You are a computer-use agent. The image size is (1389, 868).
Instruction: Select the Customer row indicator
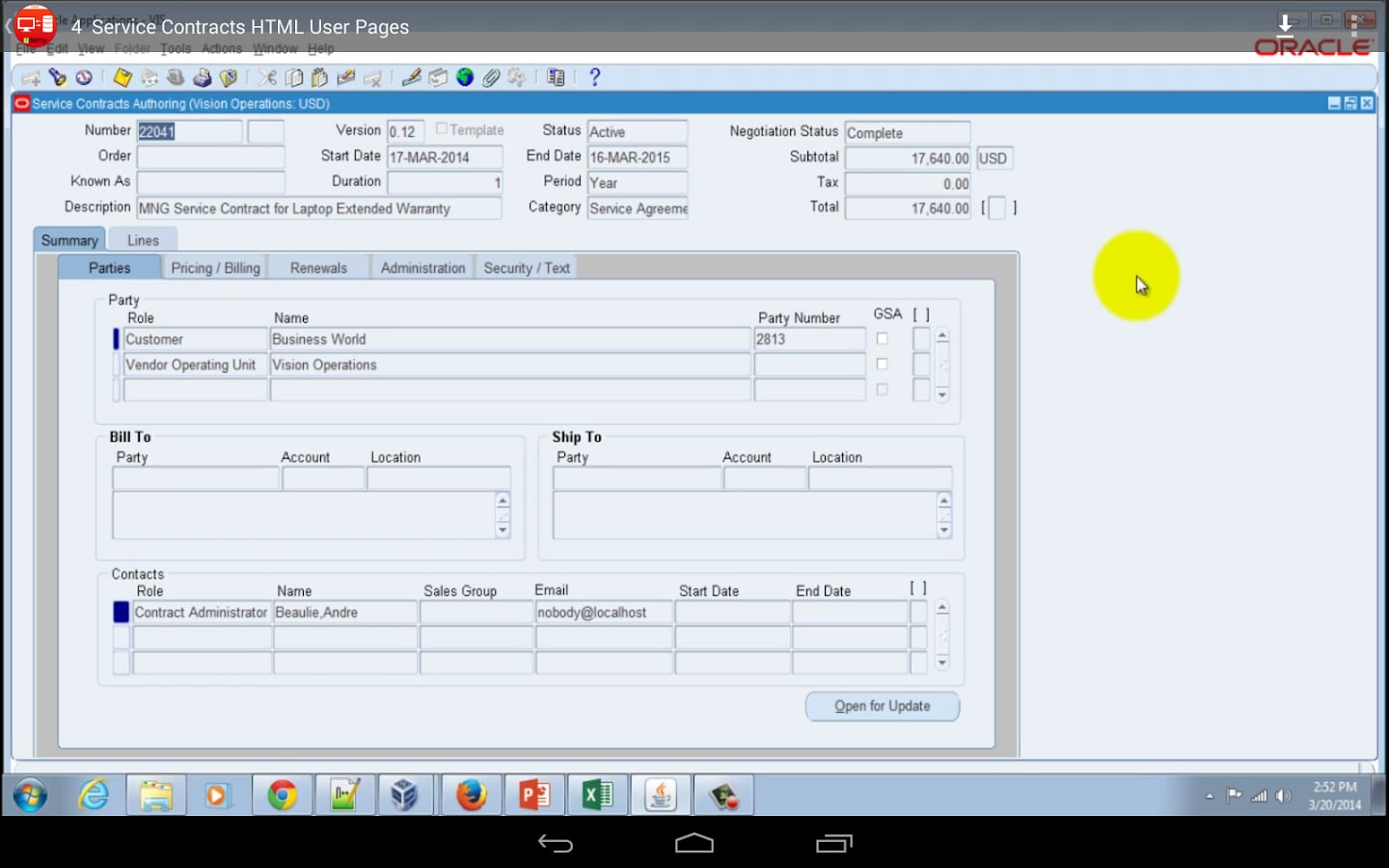tap(117, 339)
